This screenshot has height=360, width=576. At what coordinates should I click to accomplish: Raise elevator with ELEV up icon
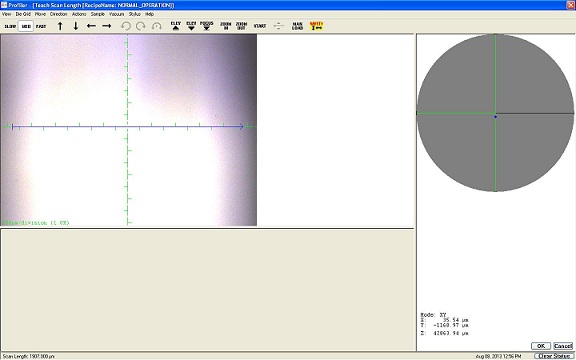point(176,26)
